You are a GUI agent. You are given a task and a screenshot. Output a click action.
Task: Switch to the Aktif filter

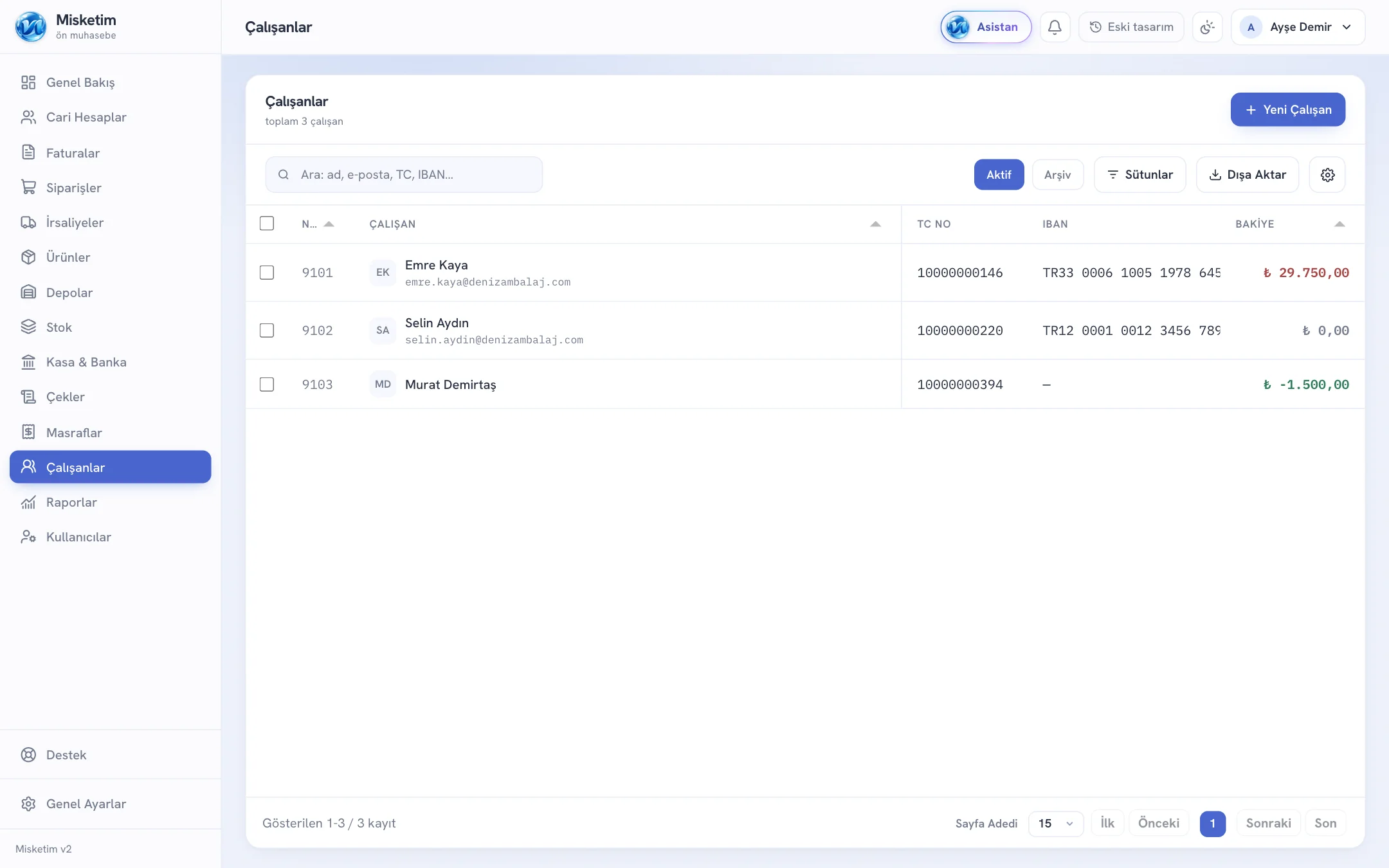tap(999, 175)
